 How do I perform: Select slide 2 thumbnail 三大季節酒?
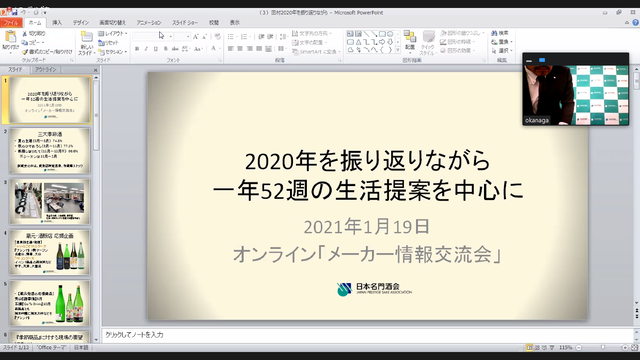(x=50, y=151)
